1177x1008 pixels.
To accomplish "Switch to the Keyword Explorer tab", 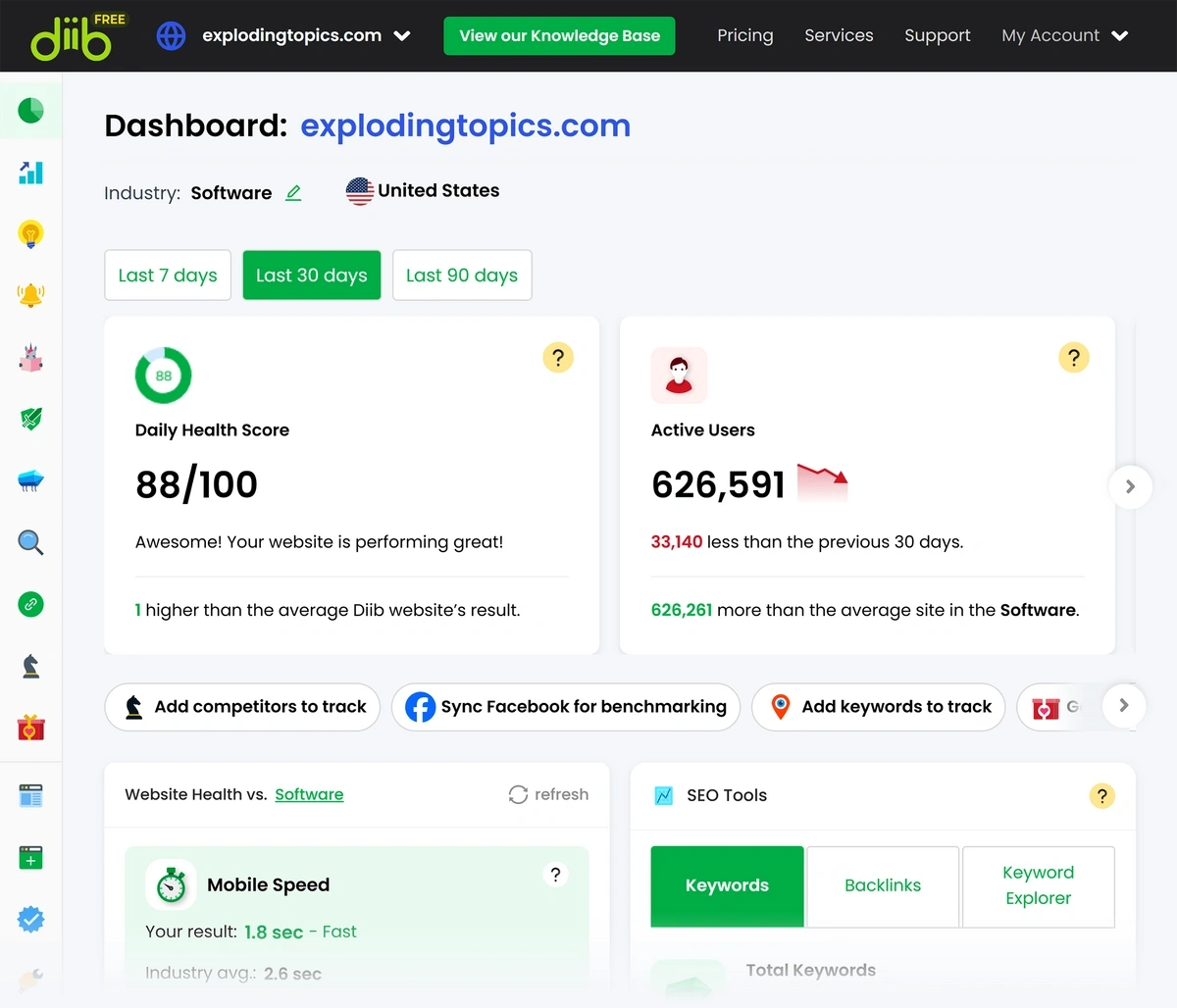I will 1039,886.
